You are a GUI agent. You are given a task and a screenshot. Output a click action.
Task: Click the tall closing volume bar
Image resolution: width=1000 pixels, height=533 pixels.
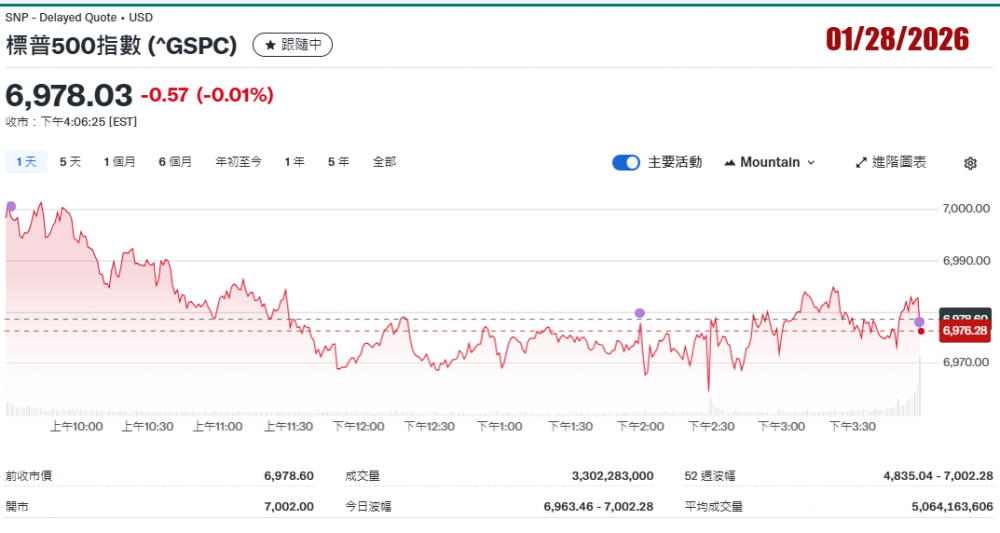click(918, 387)
